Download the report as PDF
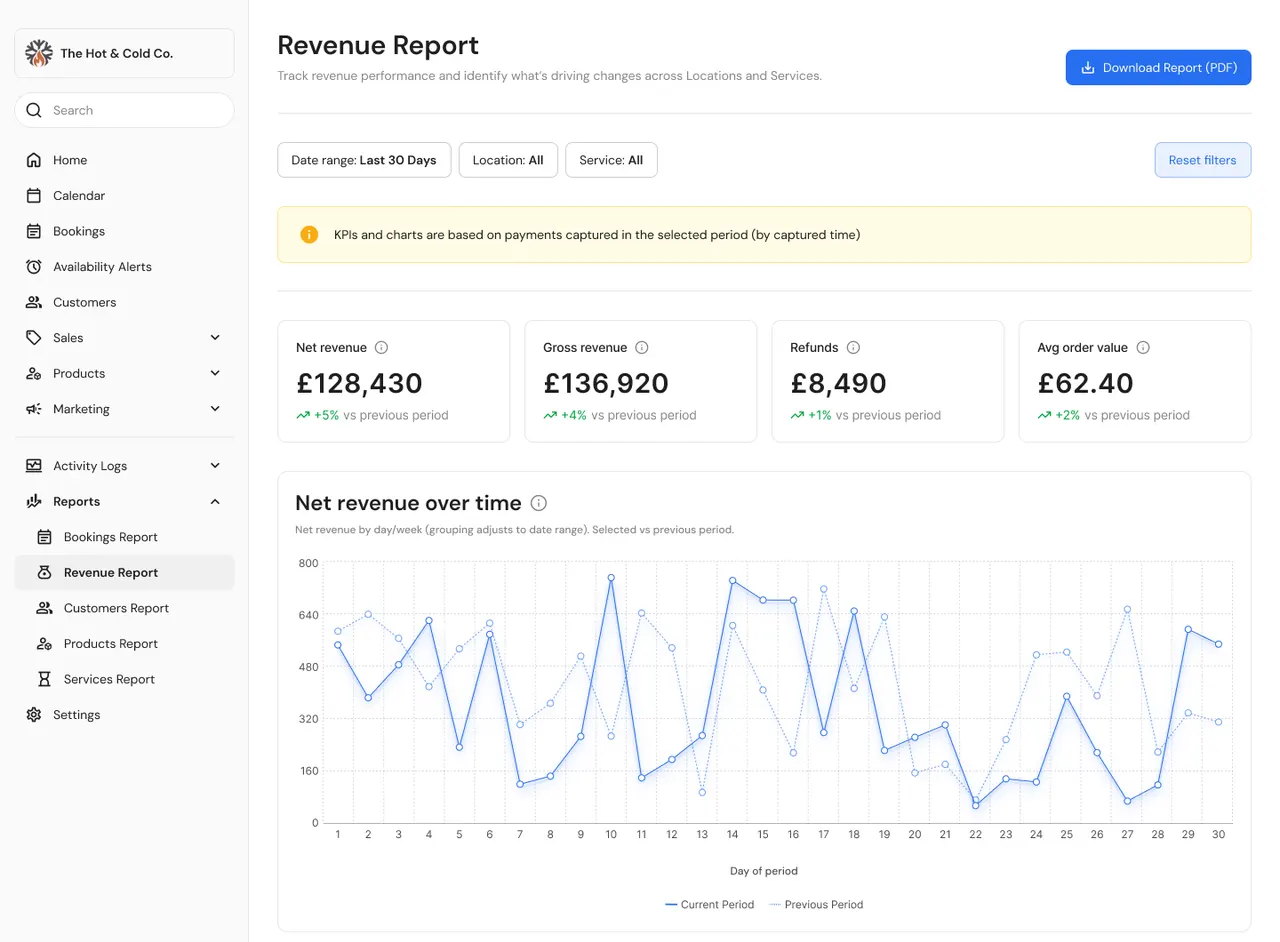 click(1158, 68)
